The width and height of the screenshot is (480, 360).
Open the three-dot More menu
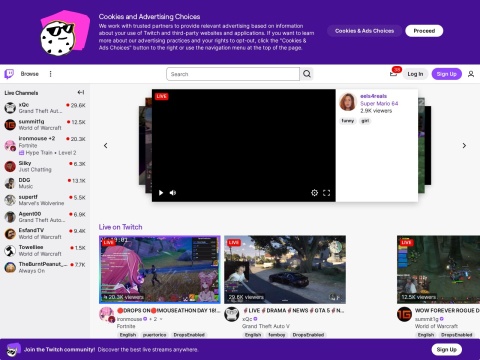point(50,74)
